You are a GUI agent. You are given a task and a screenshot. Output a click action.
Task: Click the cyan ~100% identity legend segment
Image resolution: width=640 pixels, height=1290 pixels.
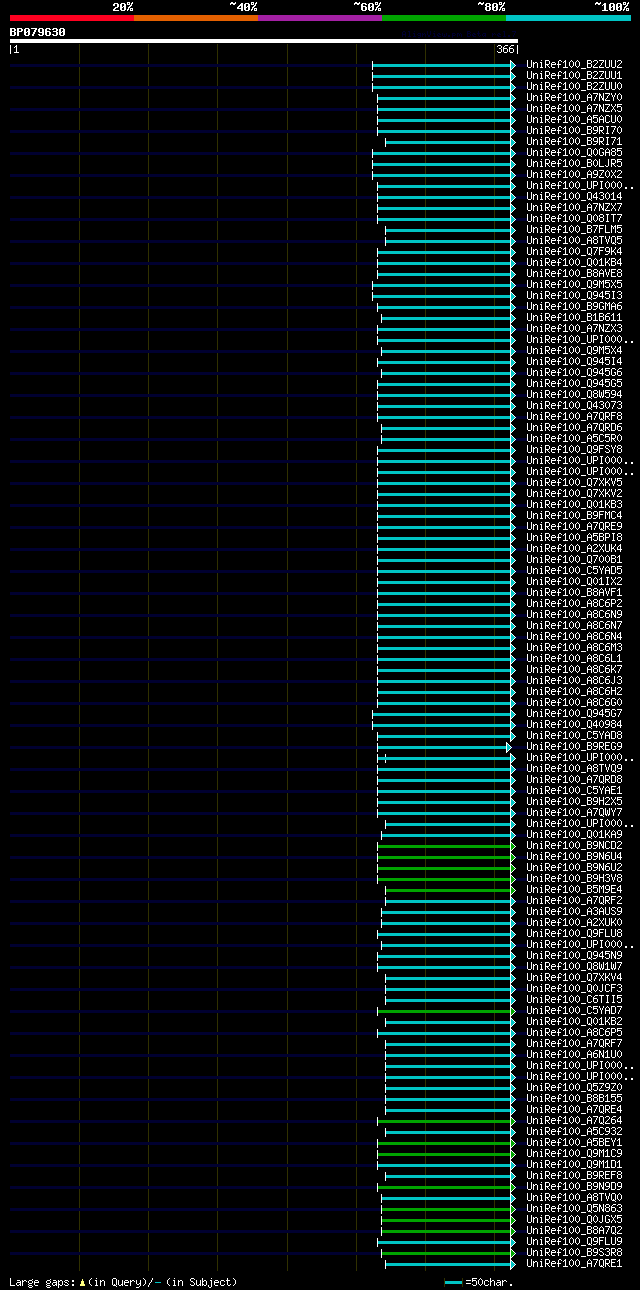568,17
